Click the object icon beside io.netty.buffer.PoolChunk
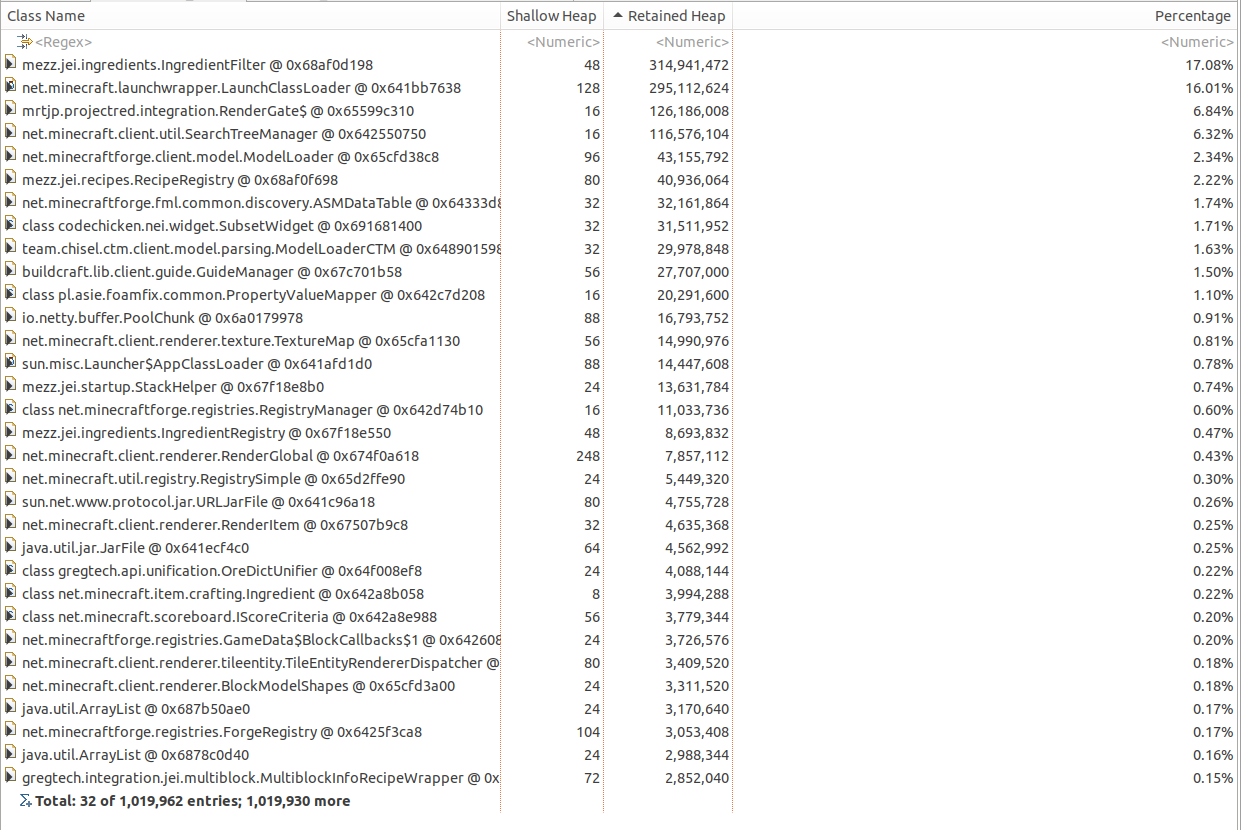This screenshot has width=1241, height=830. 10,318
